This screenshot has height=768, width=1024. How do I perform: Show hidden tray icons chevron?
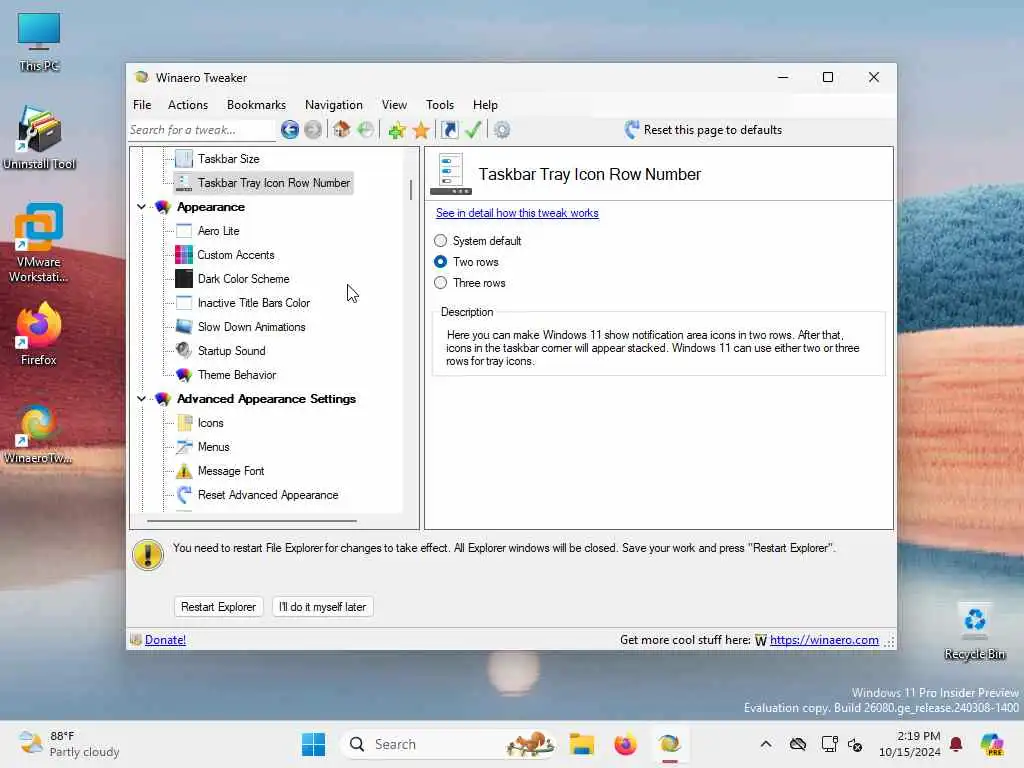766,744
